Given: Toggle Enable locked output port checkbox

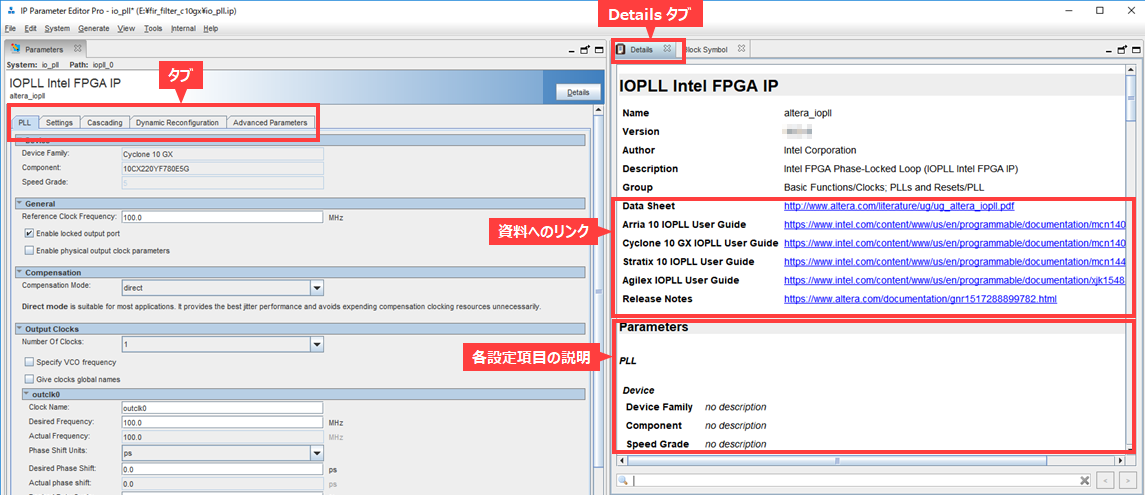Looking at the screenshot, I should click(x=29, y=234).
